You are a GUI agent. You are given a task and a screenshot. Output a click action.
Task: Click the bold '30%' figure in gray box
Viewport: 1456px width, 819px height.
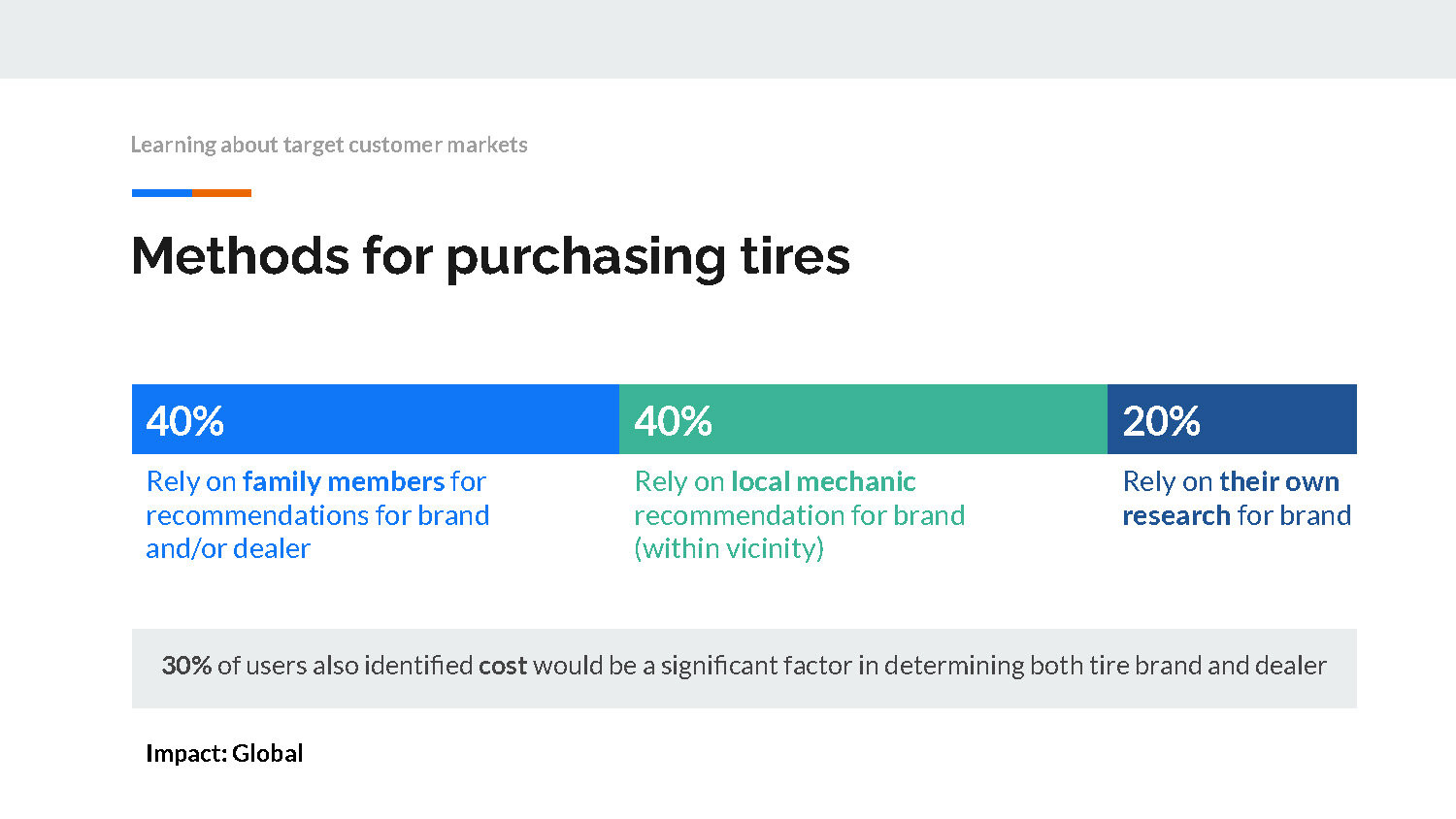186,666
